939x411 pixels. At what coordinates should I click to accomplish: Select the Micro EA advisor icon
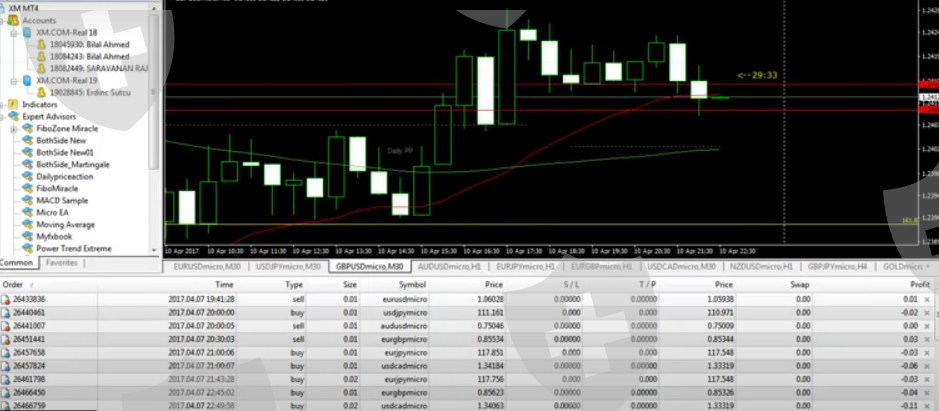click(28, 212)
